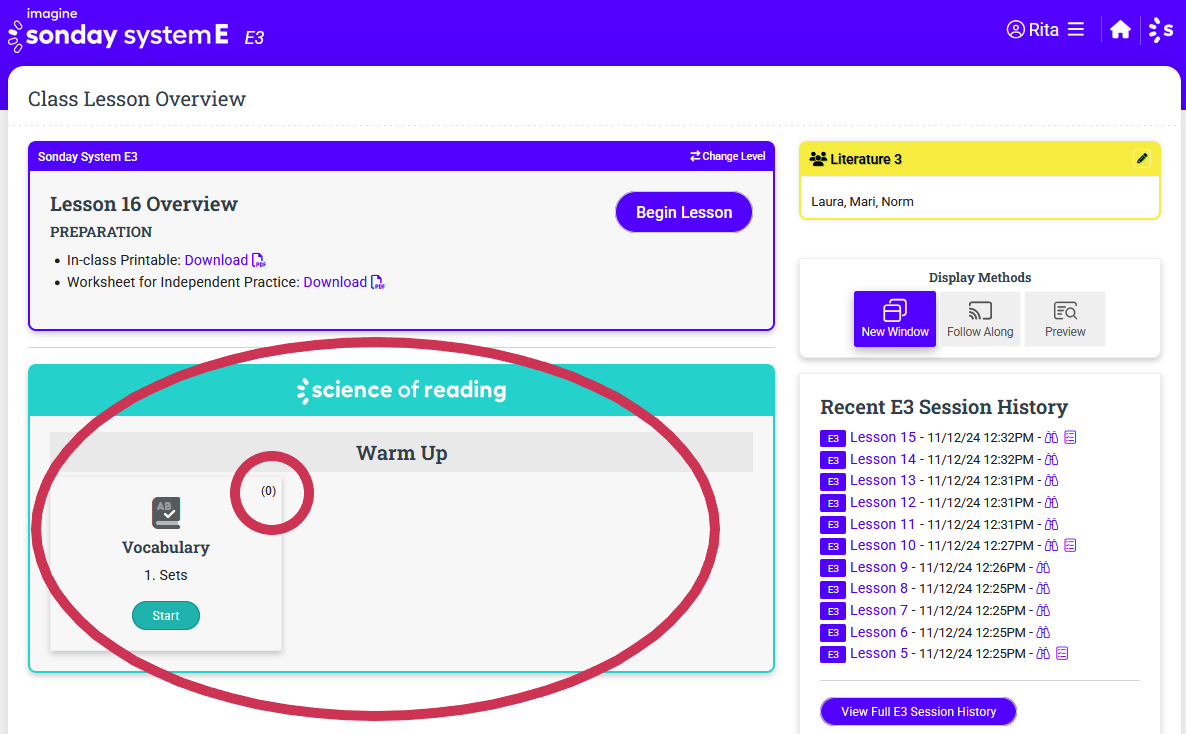Open the Lesson 8 session link
Viewport: 1186px width, 734px height.
coord(878,589)
